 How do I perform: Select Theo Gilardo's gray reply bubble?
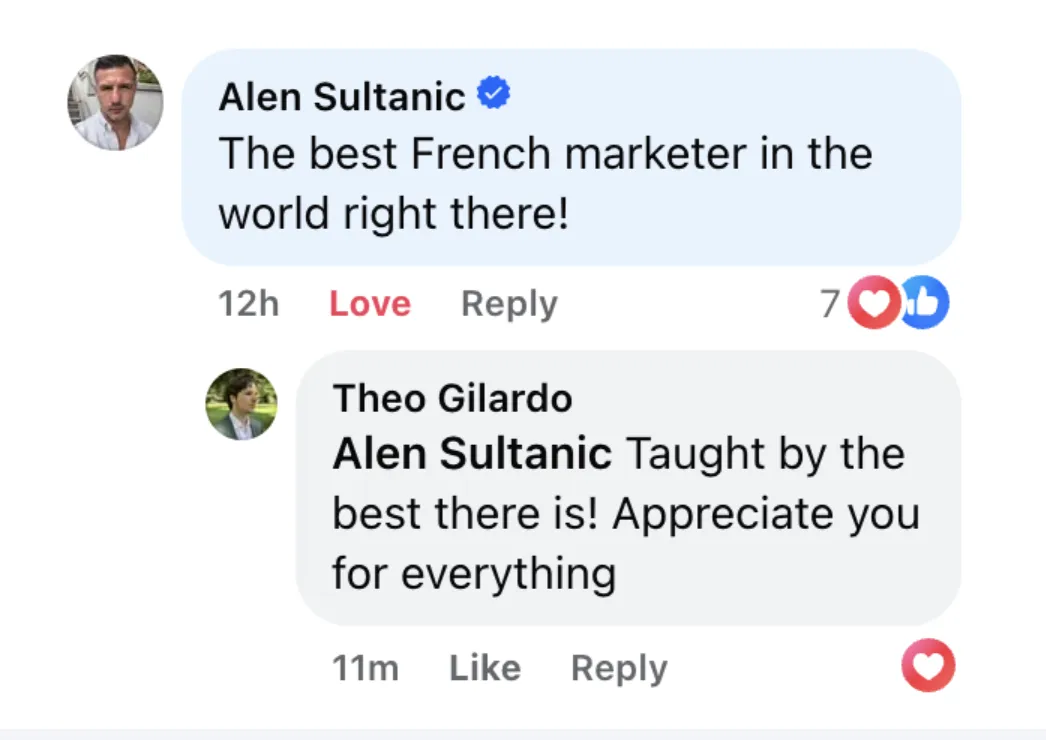(629, 488)
